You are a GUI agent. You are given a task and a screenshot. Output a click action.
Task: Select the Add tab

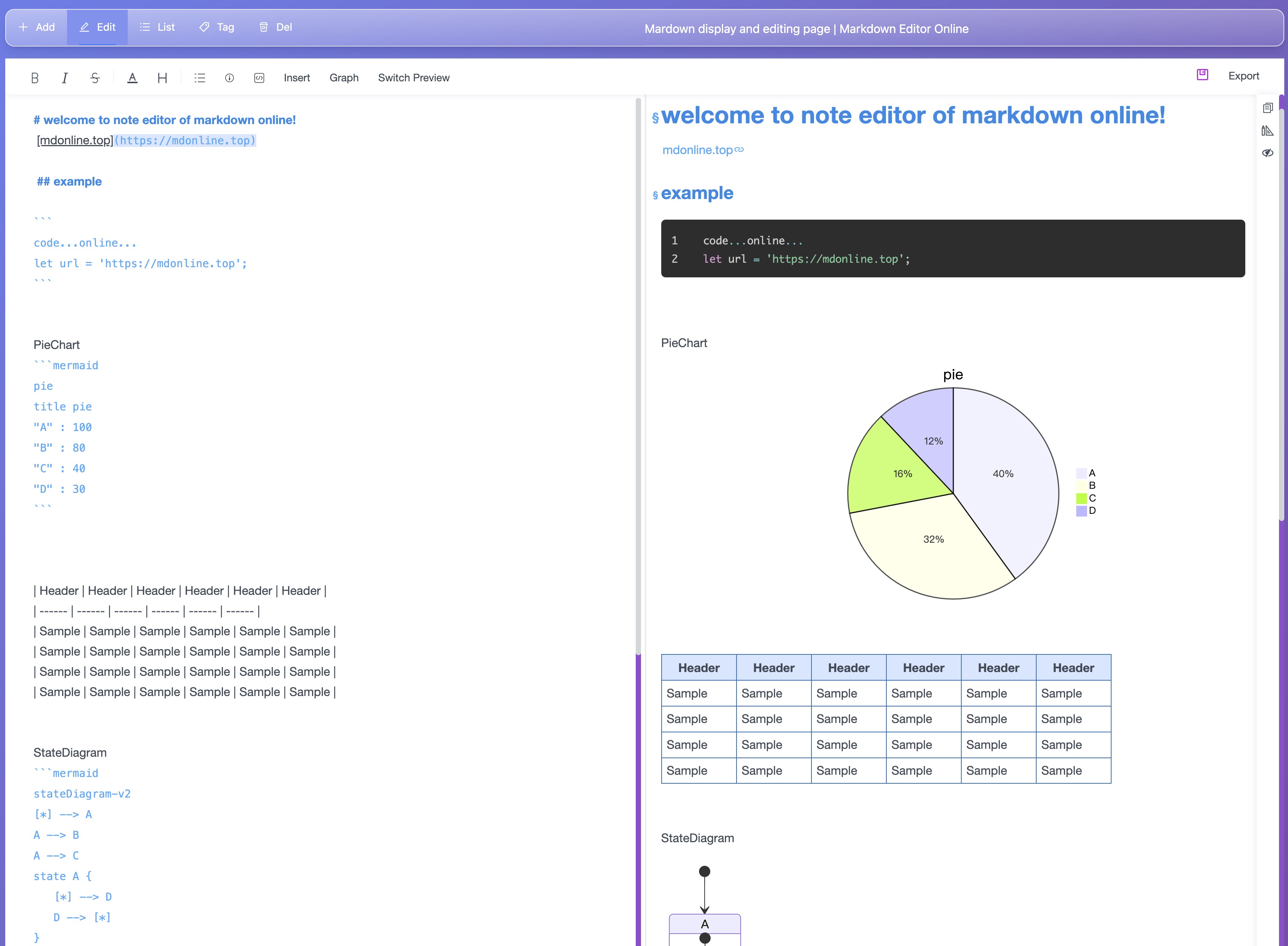(x=37, y=27)
